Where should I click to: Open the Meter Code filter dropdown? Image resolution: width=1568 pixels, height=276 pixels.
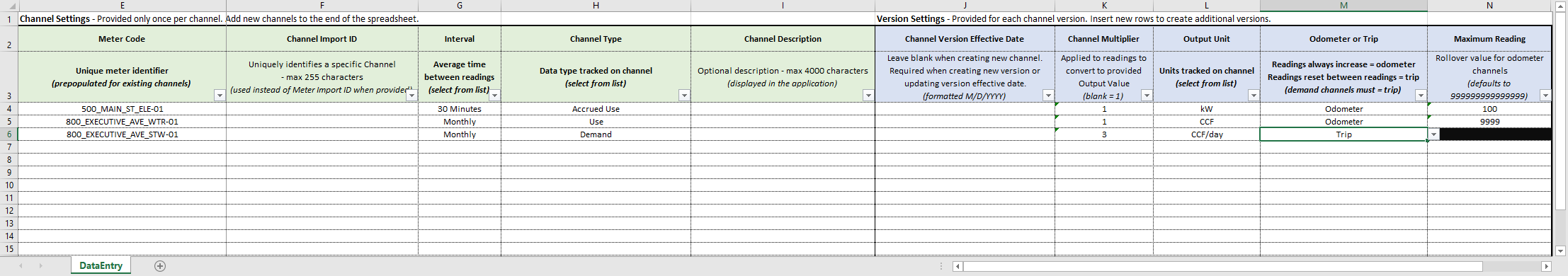[x=220, y=96]
